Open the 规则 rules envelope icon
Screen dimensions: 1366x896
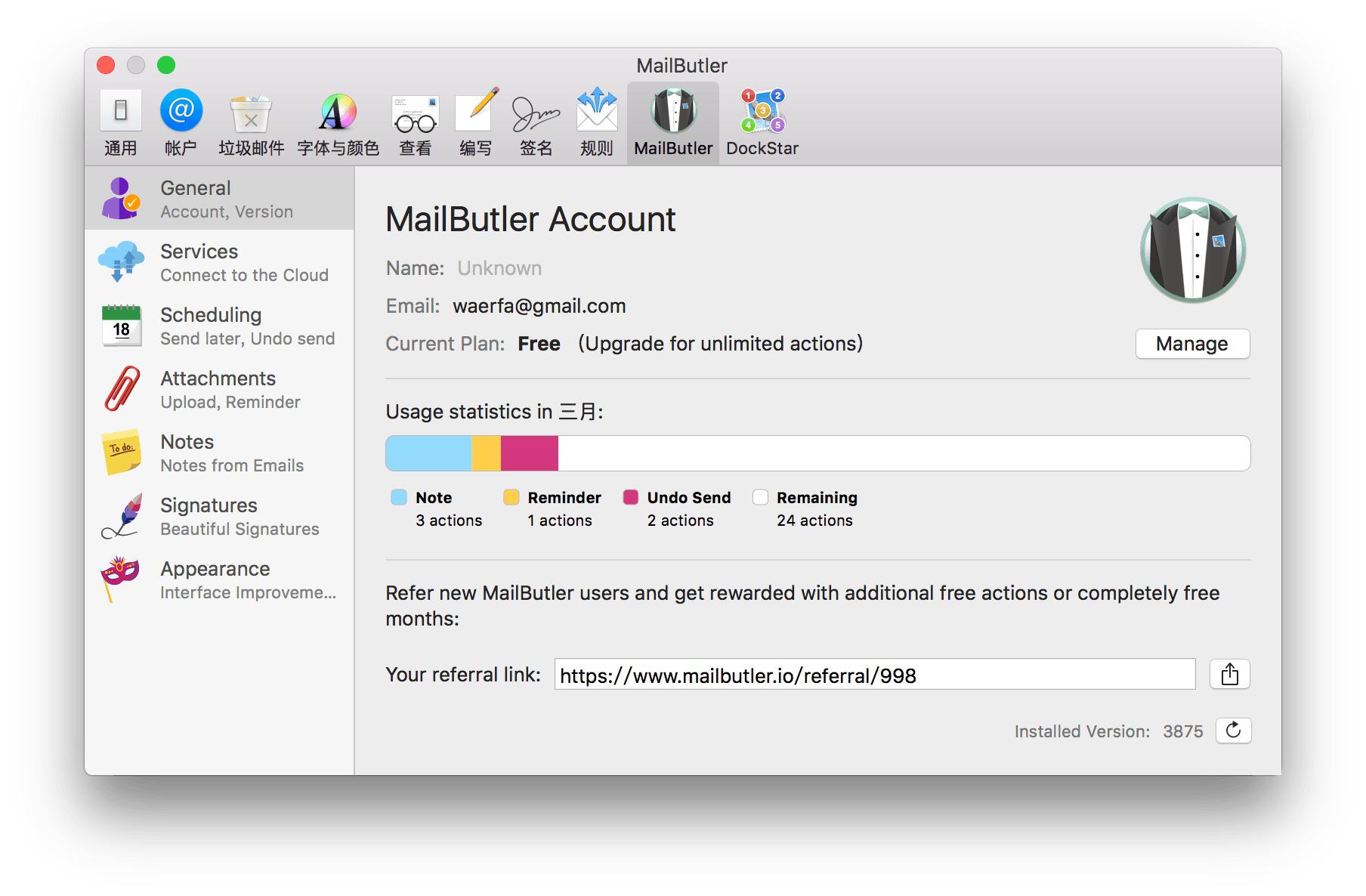coord(597,110)
